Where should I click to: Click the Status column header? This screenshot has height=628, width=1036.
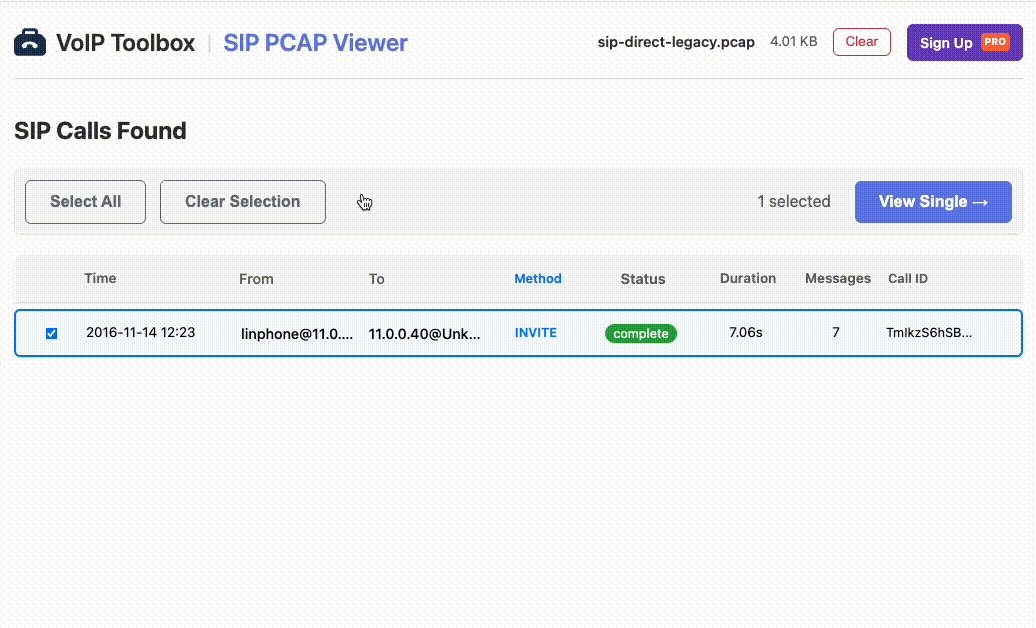(x=643, y=279)
